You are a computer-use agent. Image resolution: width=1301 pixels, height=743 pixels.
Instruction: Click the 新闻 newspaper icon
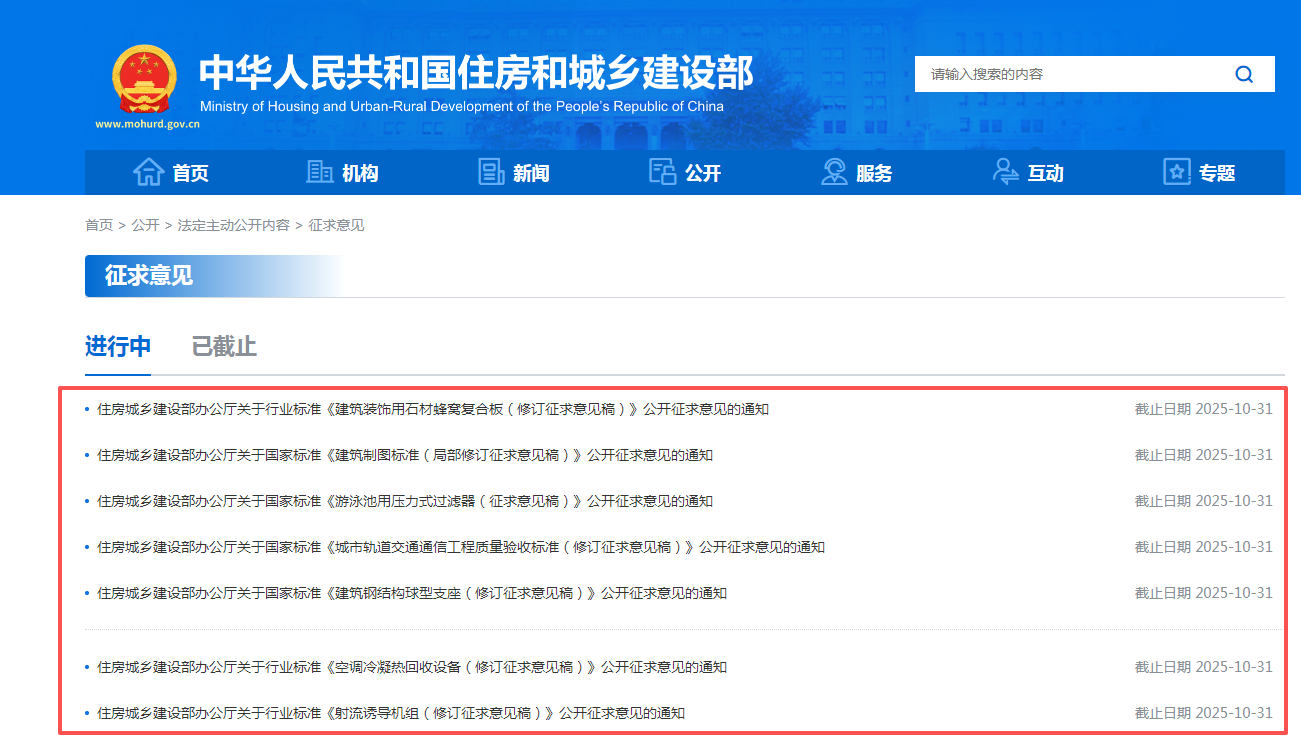[491, 172]
